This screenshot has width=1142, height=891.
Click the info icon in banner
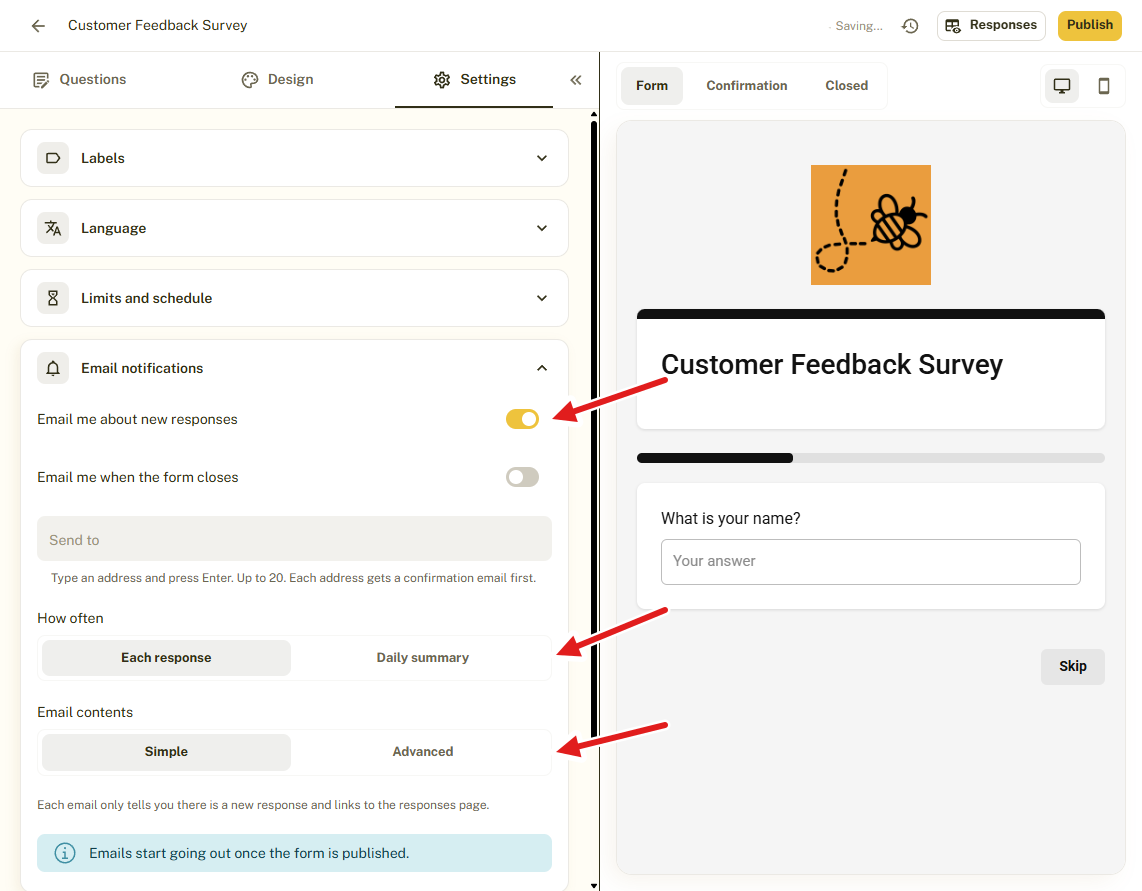65,853
